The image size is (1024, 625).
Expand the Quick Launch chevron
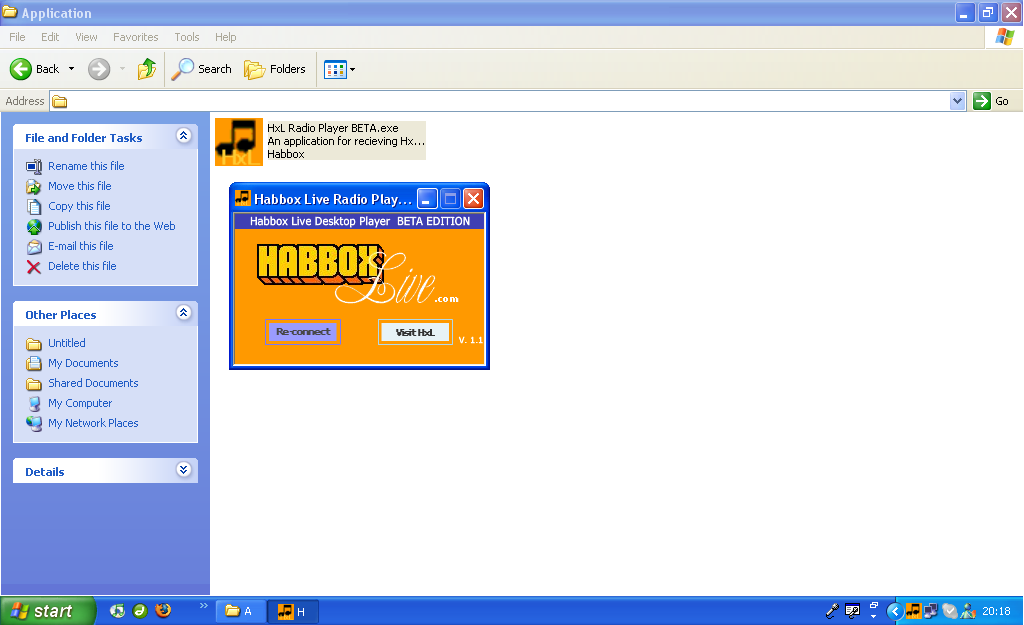click(x=203, y=605)
